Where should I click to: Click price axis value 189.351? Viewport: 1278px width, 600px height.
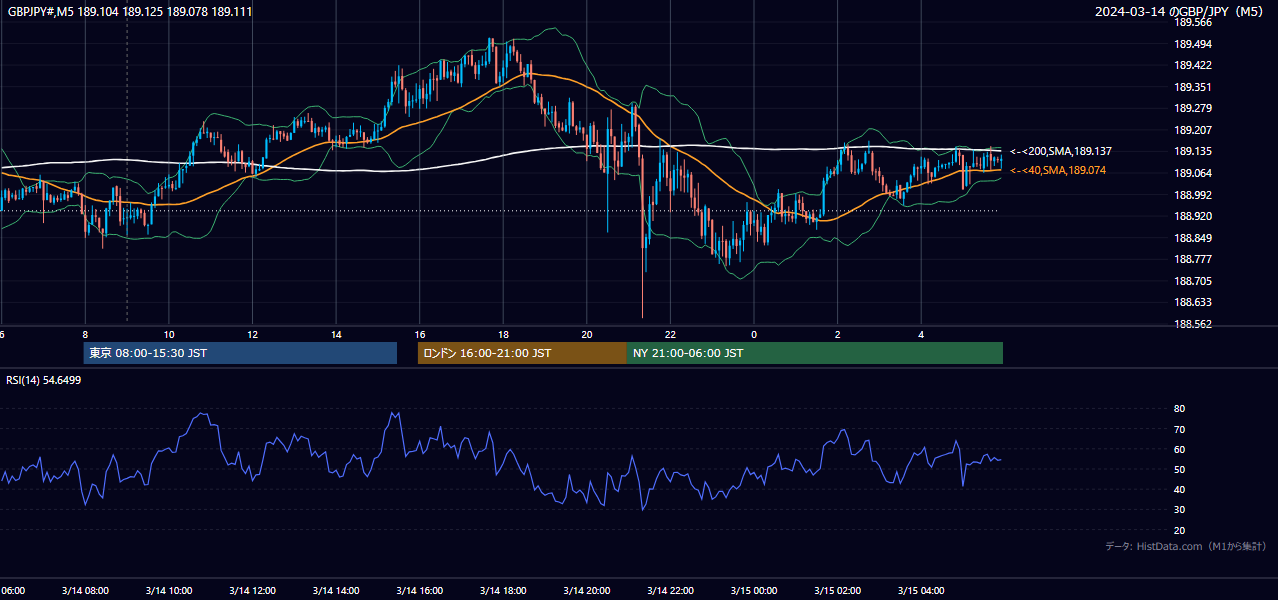point(1192,87)
